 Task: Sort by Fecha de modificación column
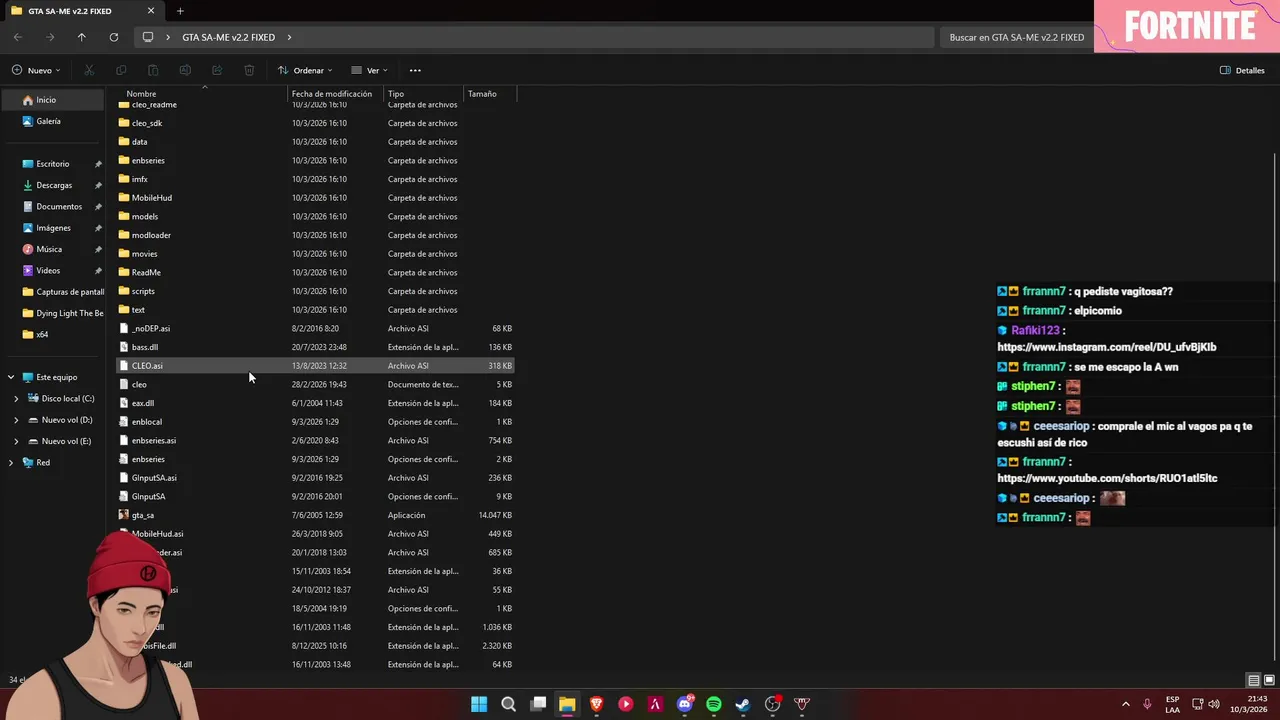(x=332, y=93)
